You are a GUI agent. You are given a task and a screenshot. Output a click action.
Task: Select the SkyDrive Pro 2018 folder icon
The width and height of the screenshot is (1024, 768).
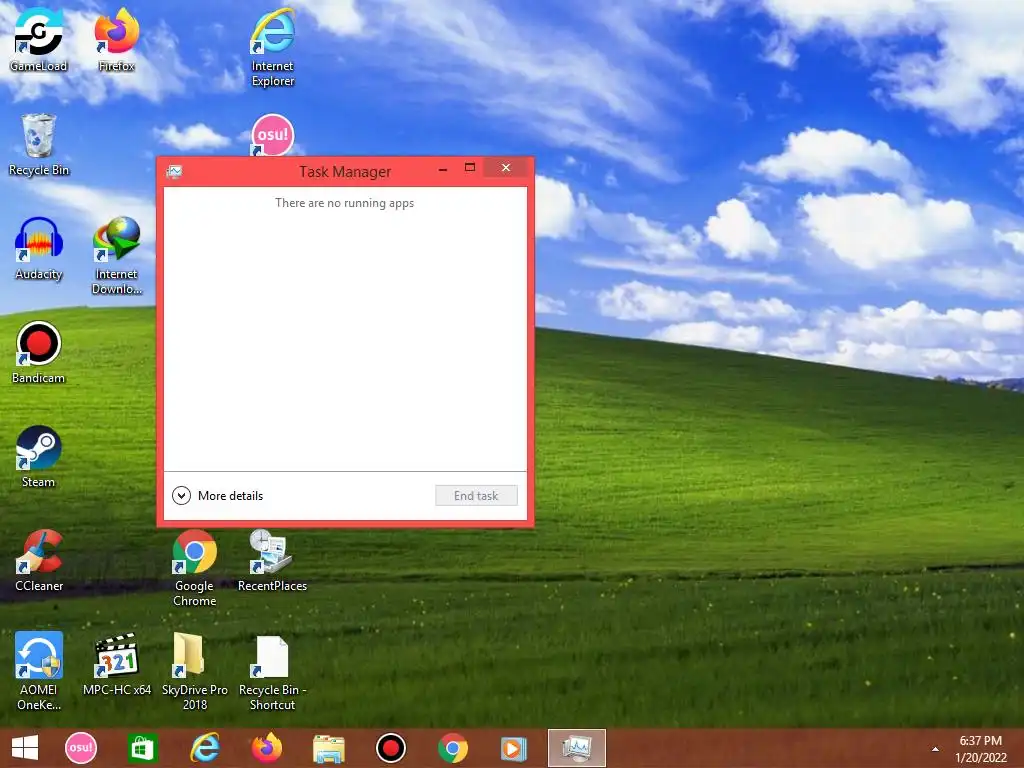click(x=195, y=671)
